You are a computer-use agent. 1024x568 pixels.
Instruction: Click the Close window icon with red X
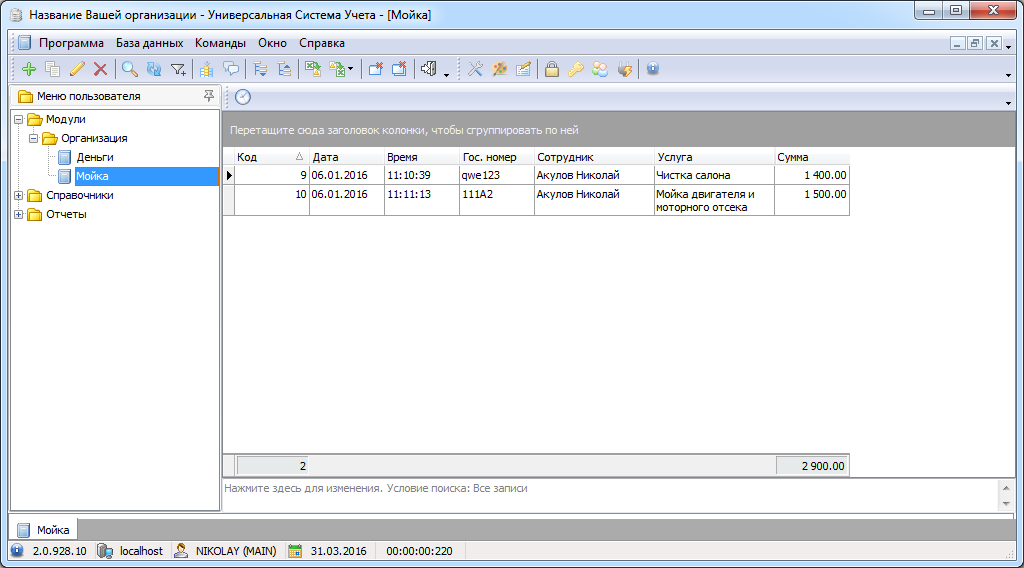pyautogui.click(x=375, y=69)
